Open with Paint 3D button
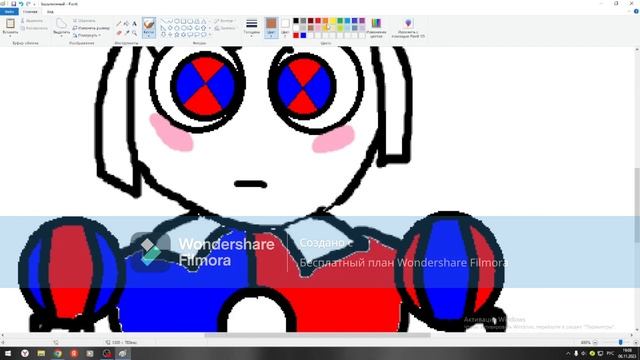The width and height of the screenshot is (640, 360). 408,28
